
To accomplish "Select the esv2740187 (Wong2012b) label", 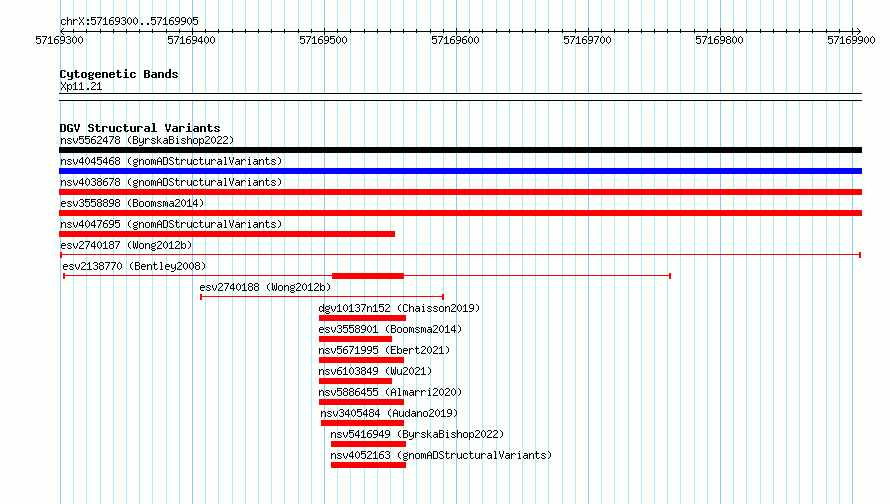I will [x=126, y=245].
